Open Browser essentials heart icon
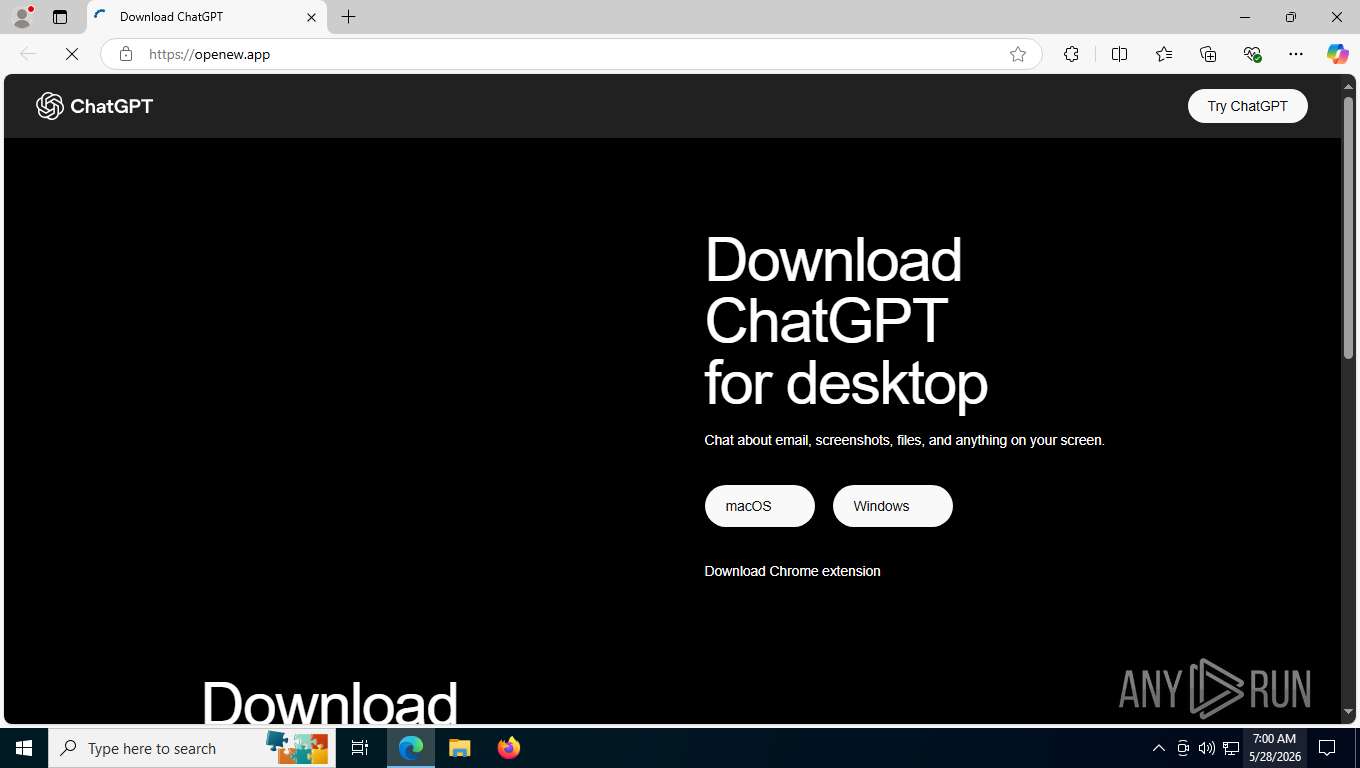Image resolution: width=1360 pixels, height=768 pixels. tap(1252, 54)
